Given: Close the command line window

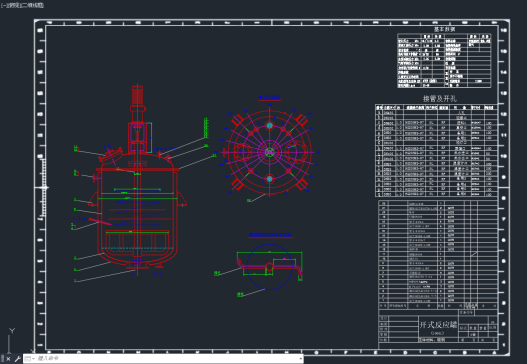Looking at the screenshot, I should 8,359.
